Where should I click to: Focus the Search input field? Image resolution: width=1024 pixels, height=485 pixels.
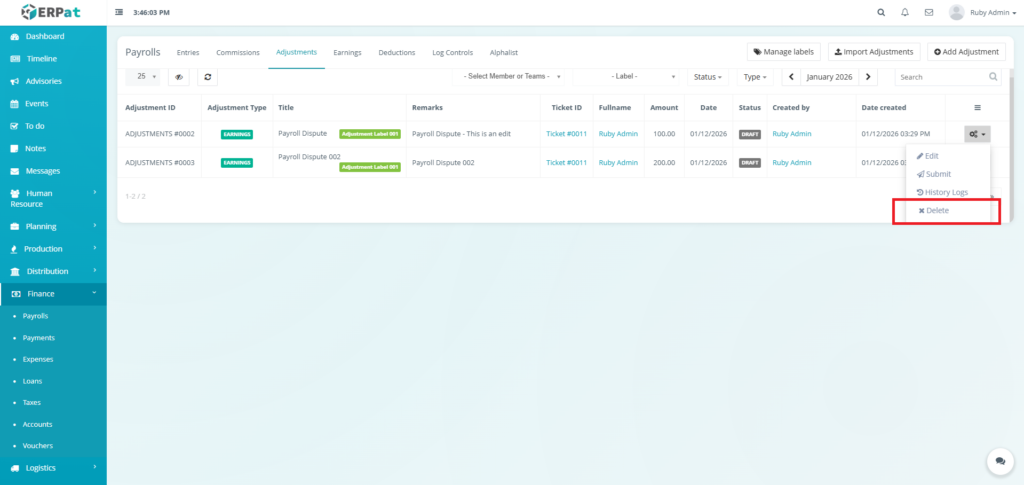tap(941, 77)
